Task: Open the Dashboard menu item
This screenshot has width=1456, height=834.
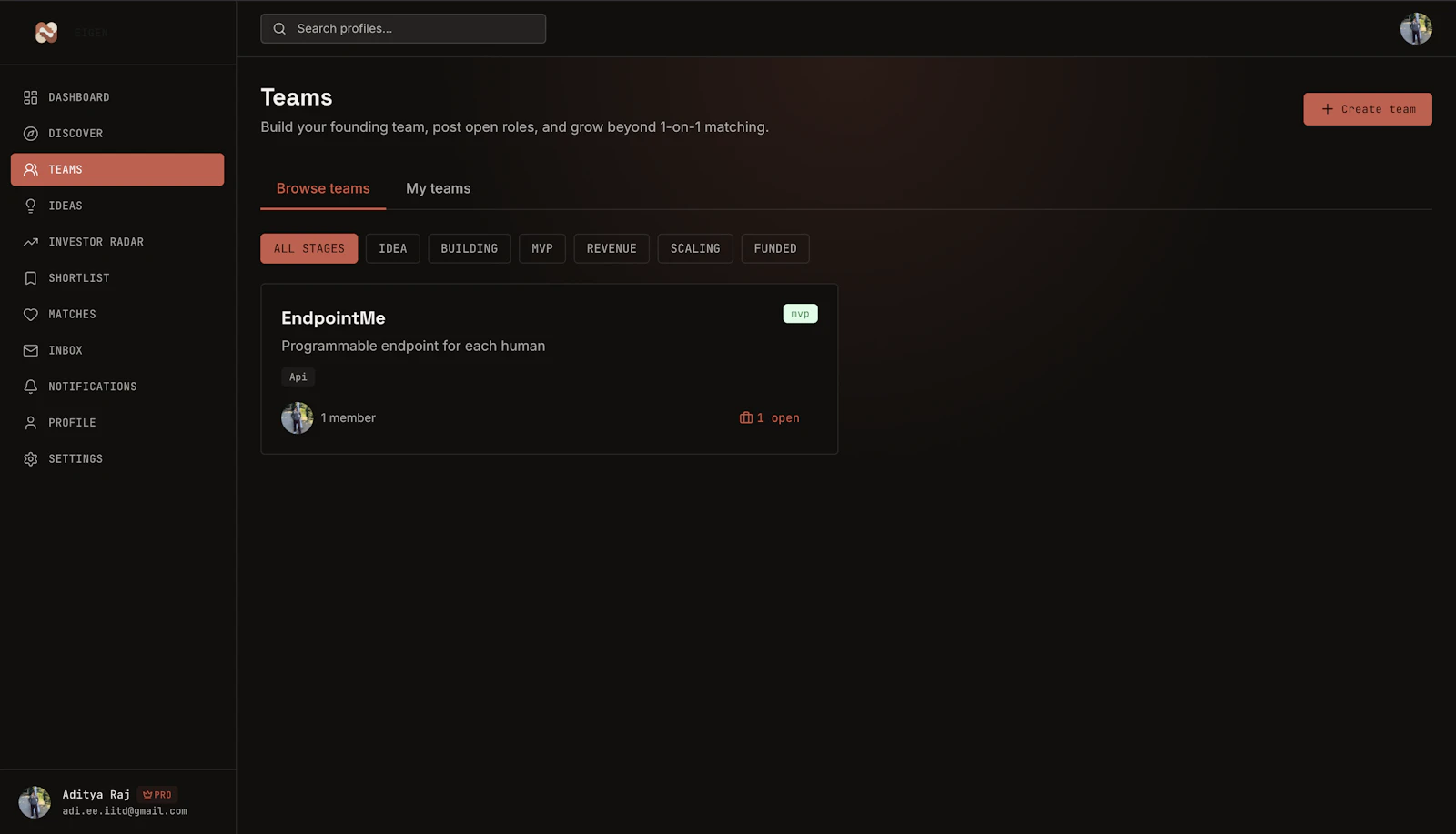Action: [x=117, y=97]
